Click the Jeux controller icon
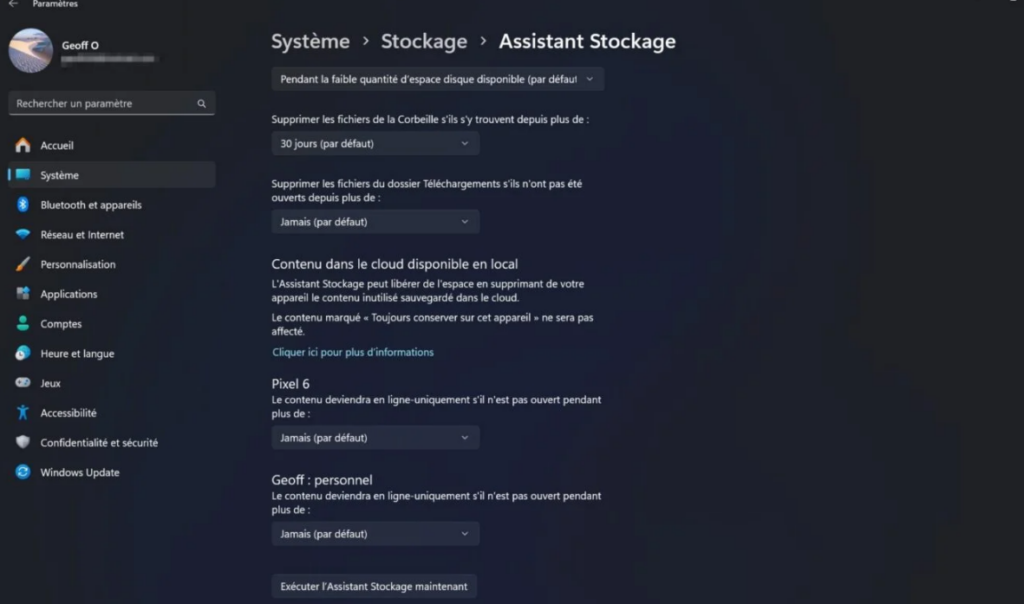Viewport: 1024px width, 604px height. [x=23, y=383]
